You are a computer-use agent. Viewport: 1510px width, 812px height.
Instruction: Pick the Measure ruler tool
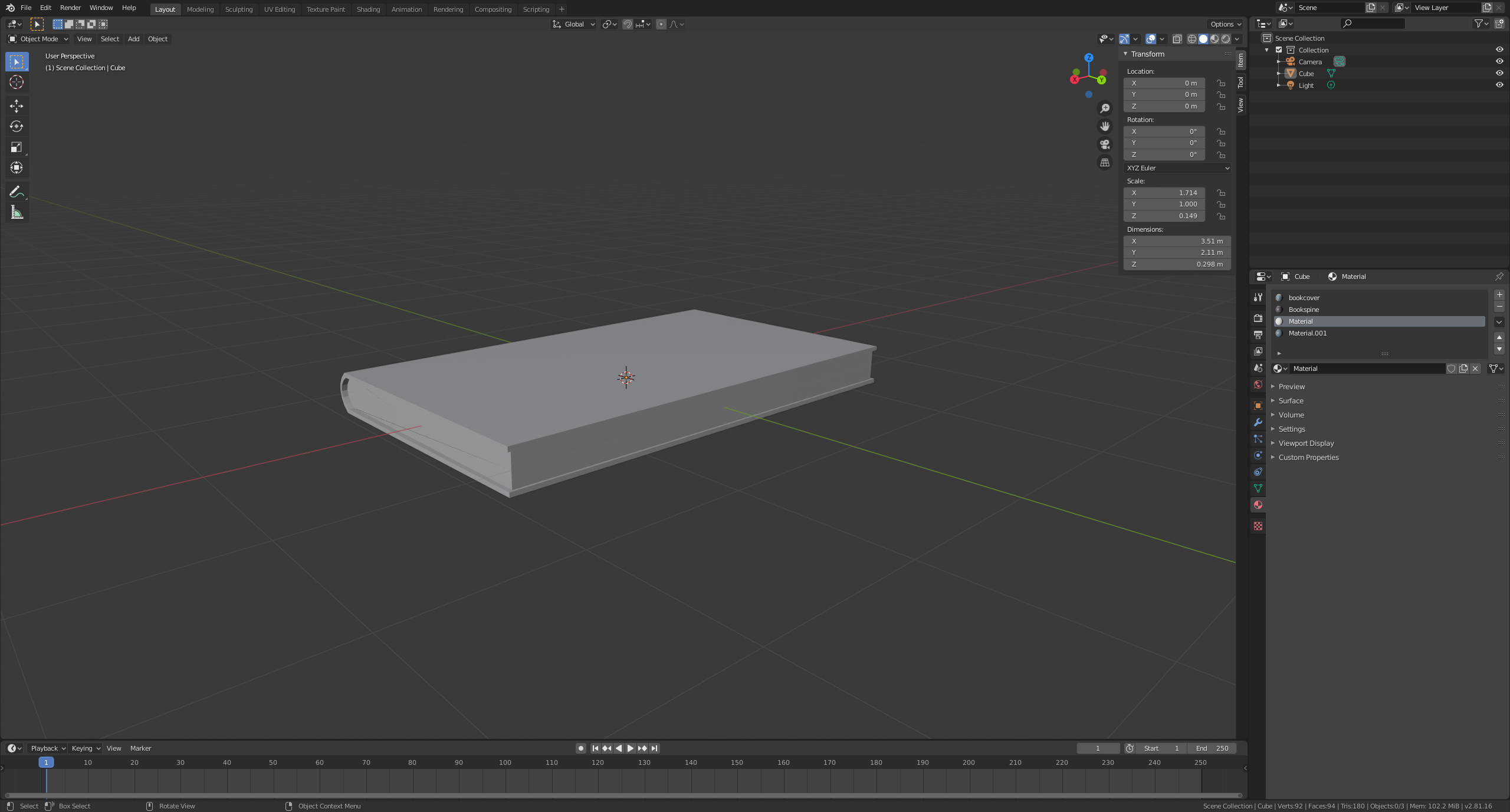(x=17, y=212)
